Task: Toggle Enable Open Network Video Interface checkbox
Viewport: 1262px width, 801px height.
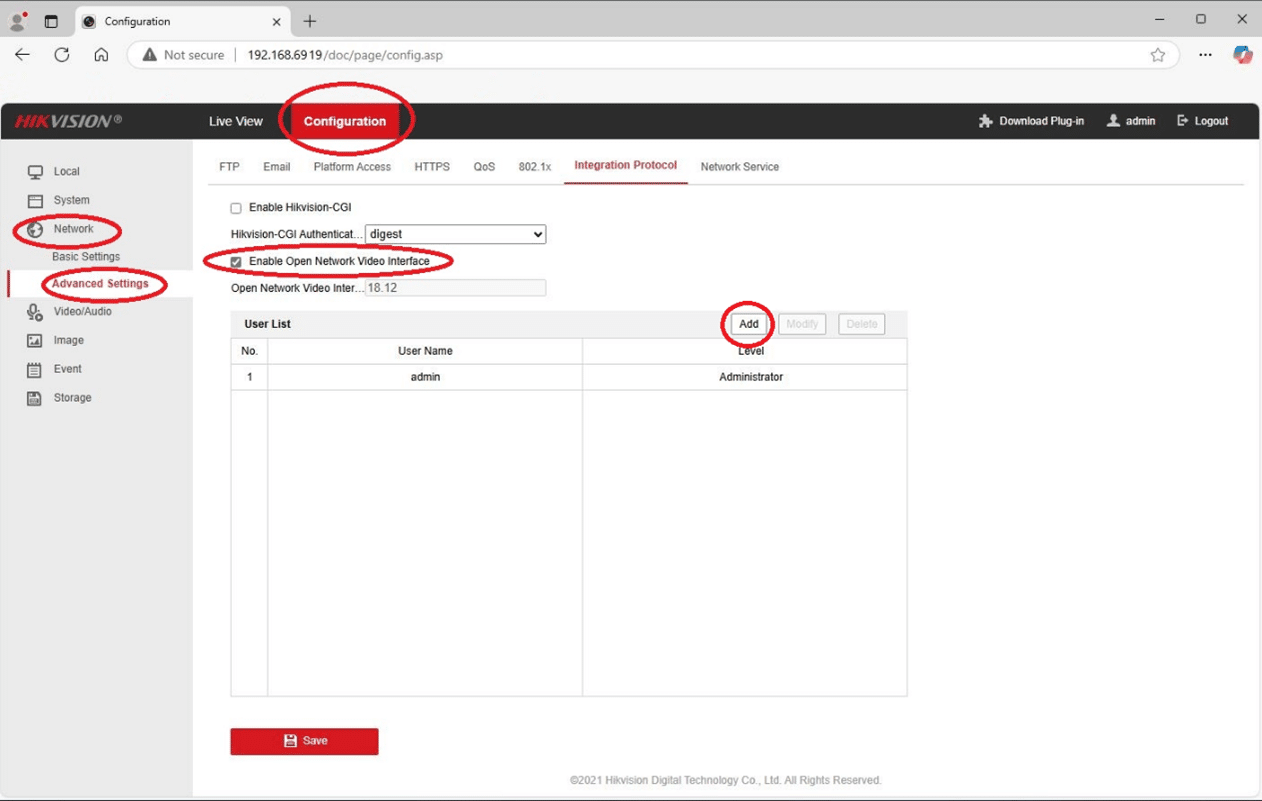Action: coord(236,262)
